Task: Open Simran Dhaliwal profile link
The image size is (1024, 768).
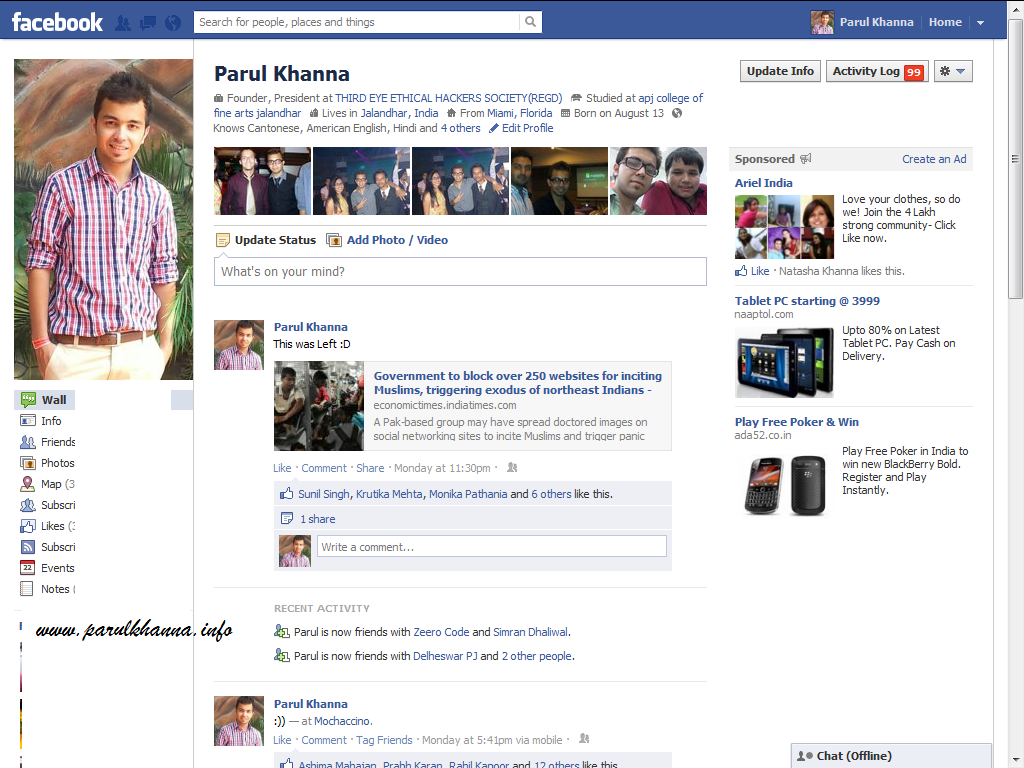Action: point(530,632)
